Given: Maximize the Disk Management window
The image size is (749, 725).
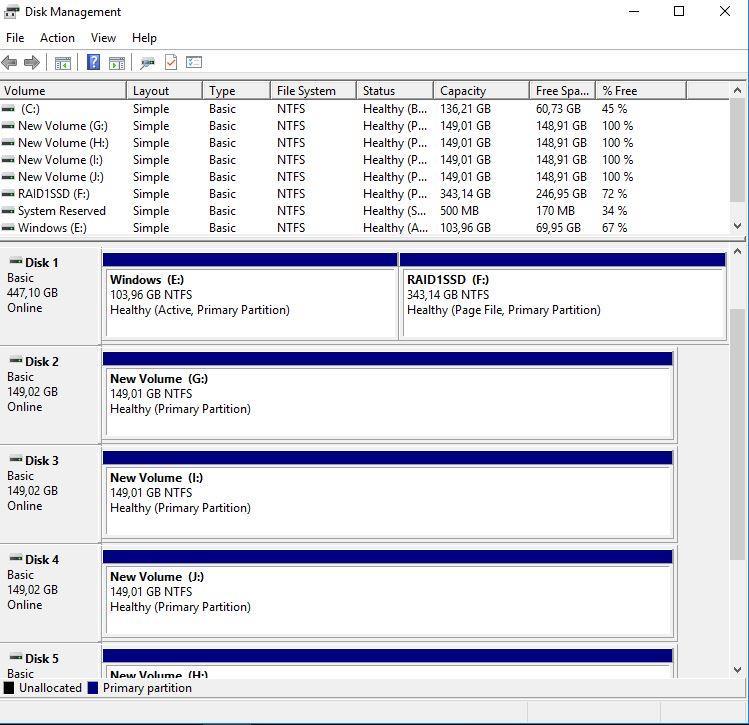Looking at the screenshot, I should point(679,11).
